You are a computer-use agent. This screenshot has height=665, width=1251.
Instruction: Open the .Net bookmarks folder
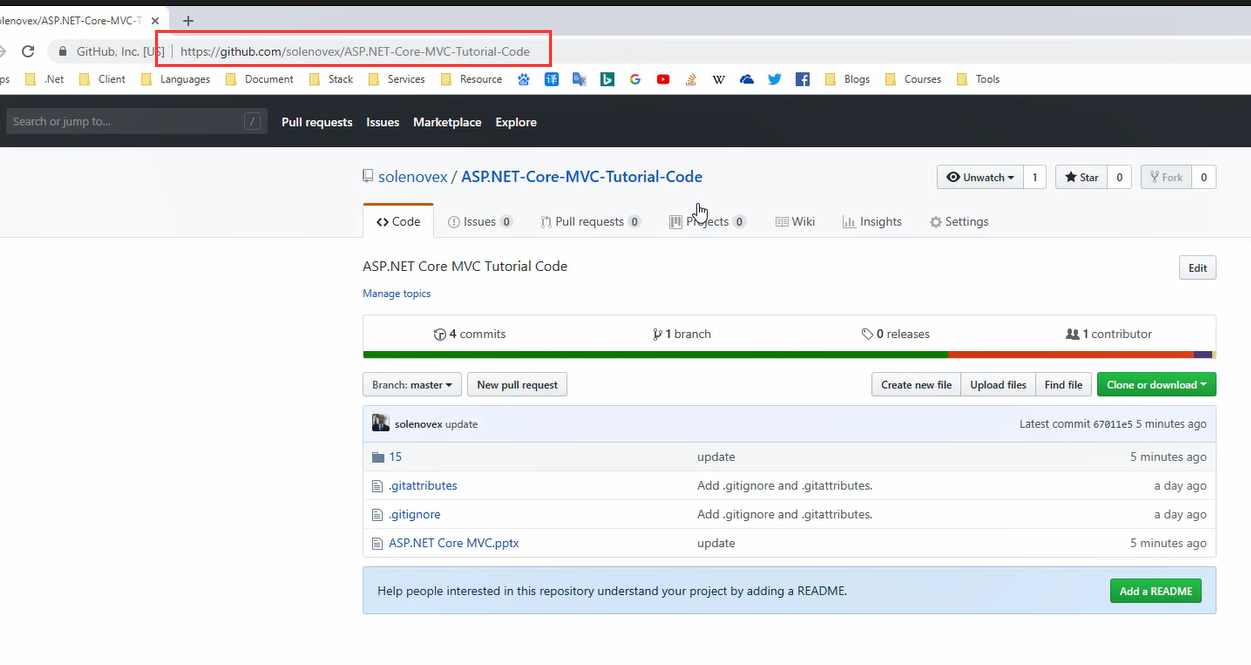click(x=44, y=79)
